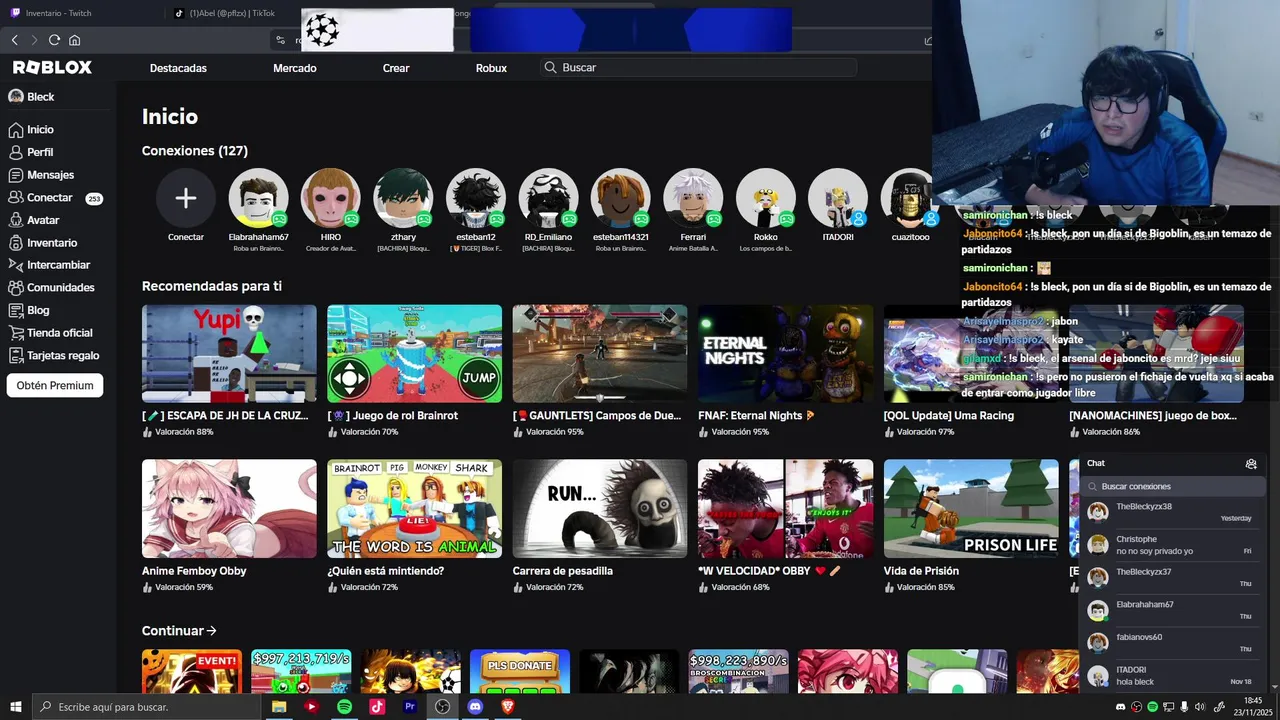
Task: Open the Inicio sidebar home icon
Action: [x=15, y=130]
